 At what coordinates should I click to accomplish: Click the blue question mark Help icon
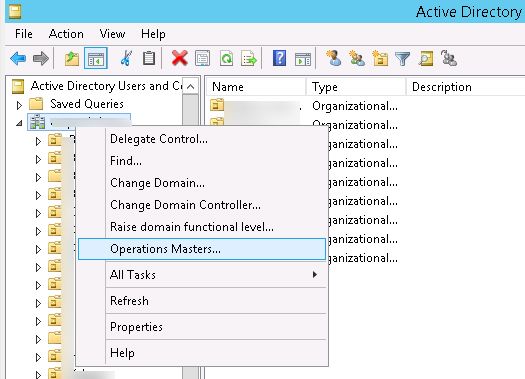point(279,58)
